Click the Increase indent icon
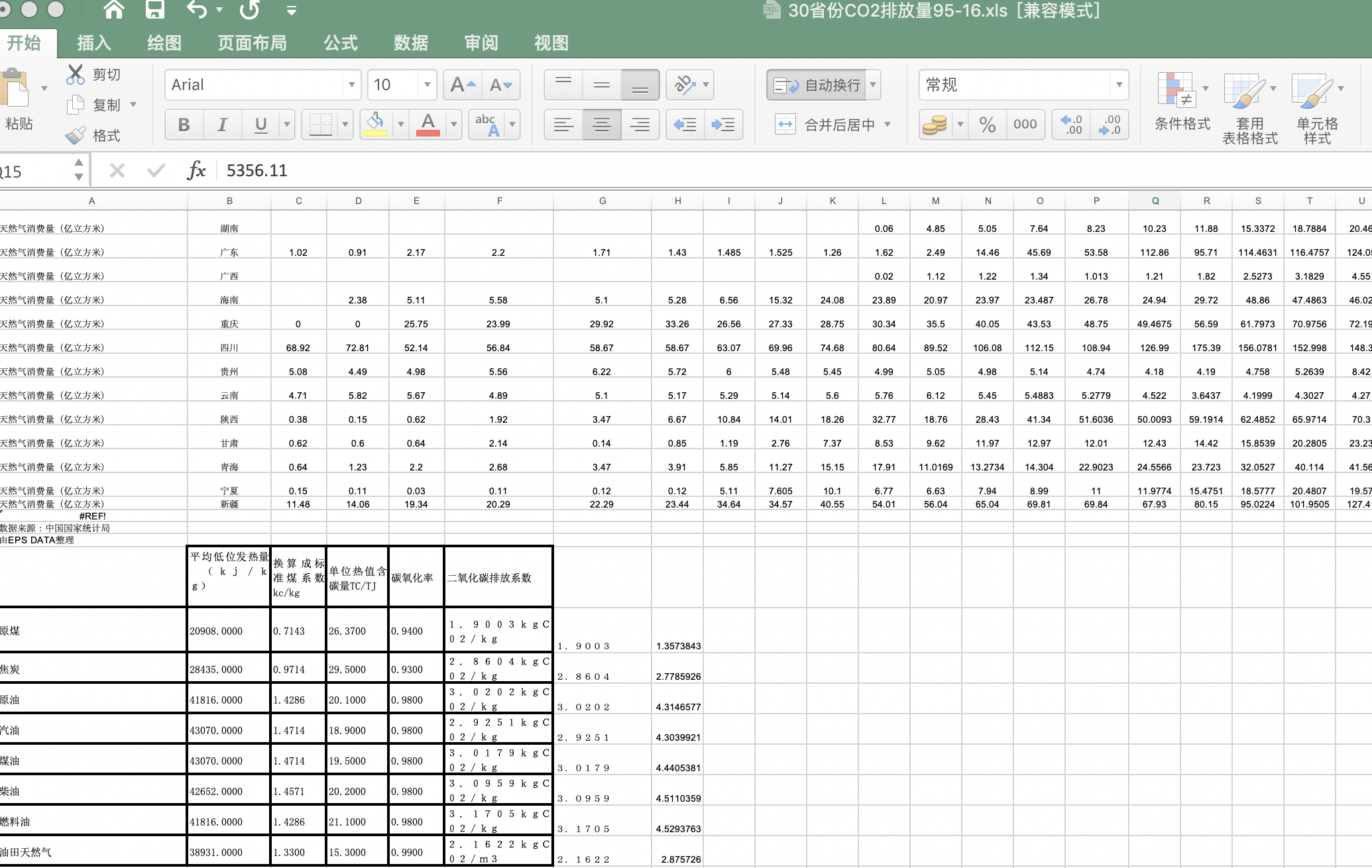 click(x=723, y=125)
